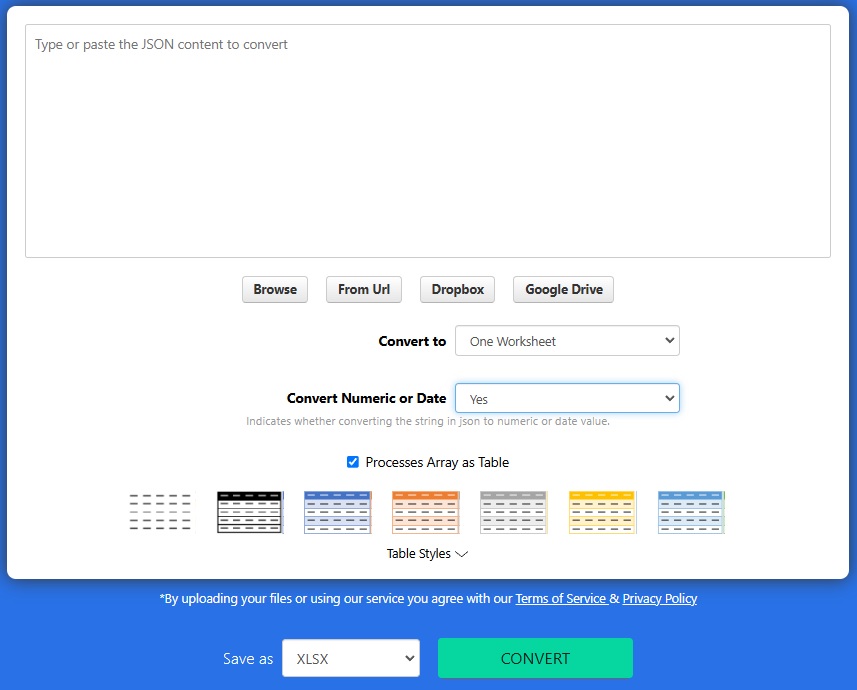857x690 pixels.
Task: Select the plain no-border table style
Action: tap(160, 512)
